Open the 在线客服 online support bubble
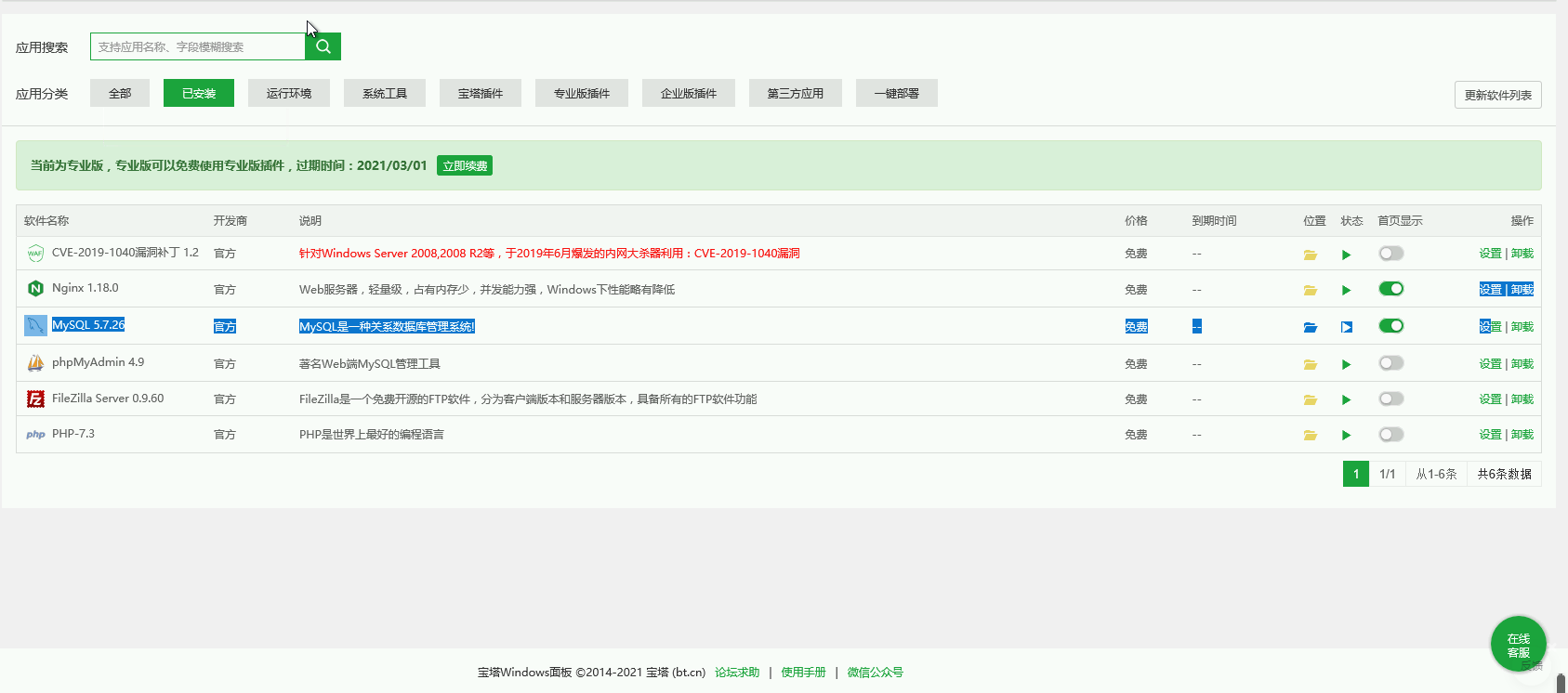Image resolution: width=1568 pixels, height=693 pixels. [1518, 644]
